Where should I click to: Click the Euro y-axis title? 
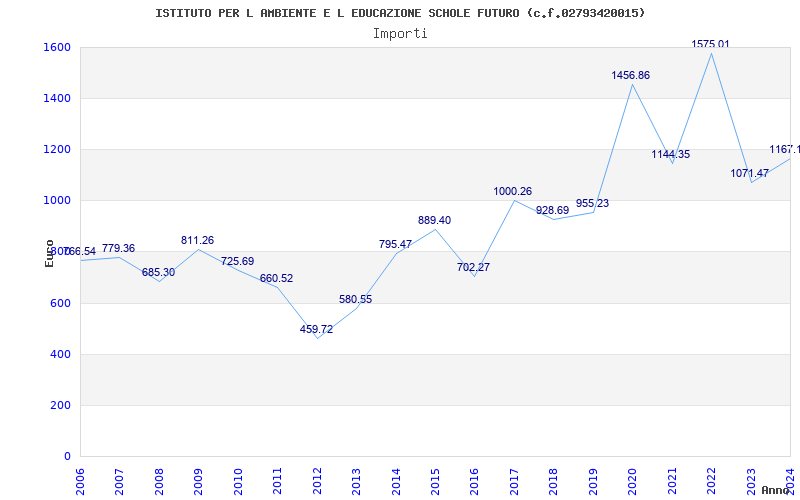49,253
